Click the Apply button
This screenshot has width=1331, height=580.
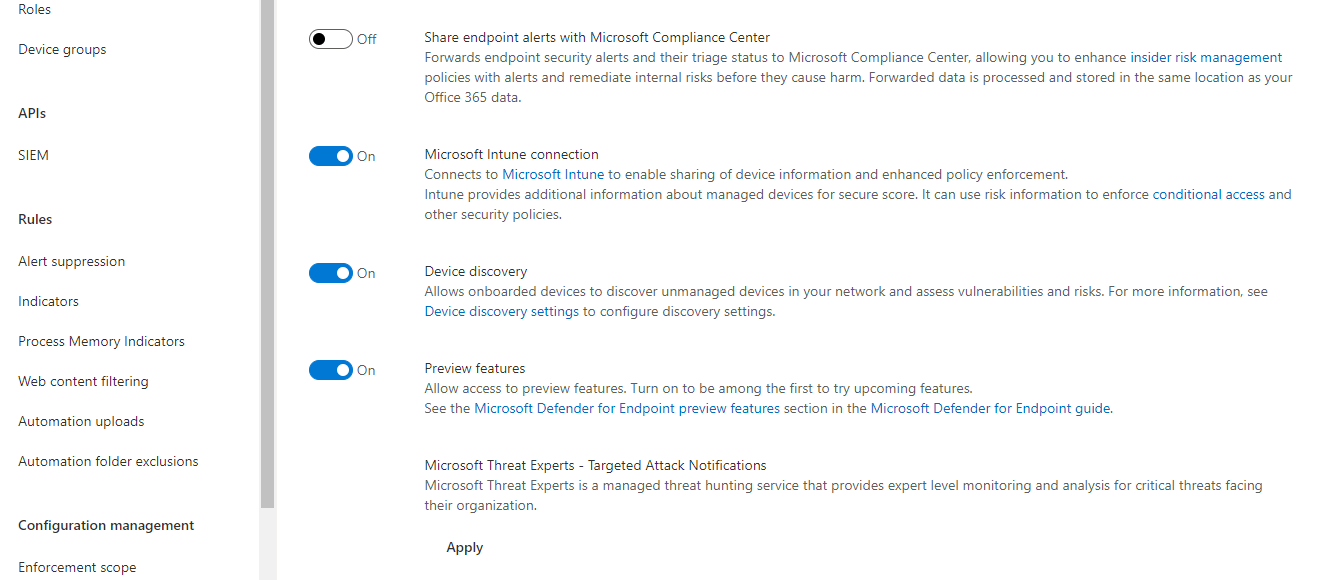coord(464,547)
